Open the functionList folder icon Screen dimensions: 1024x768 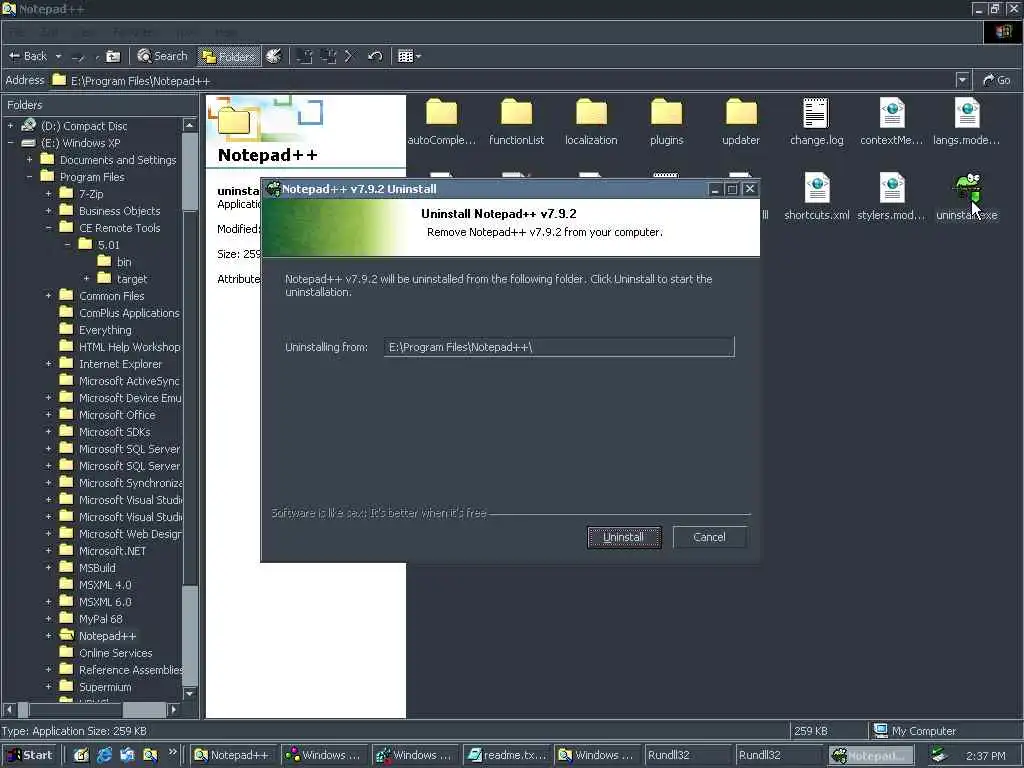(517, 112)
